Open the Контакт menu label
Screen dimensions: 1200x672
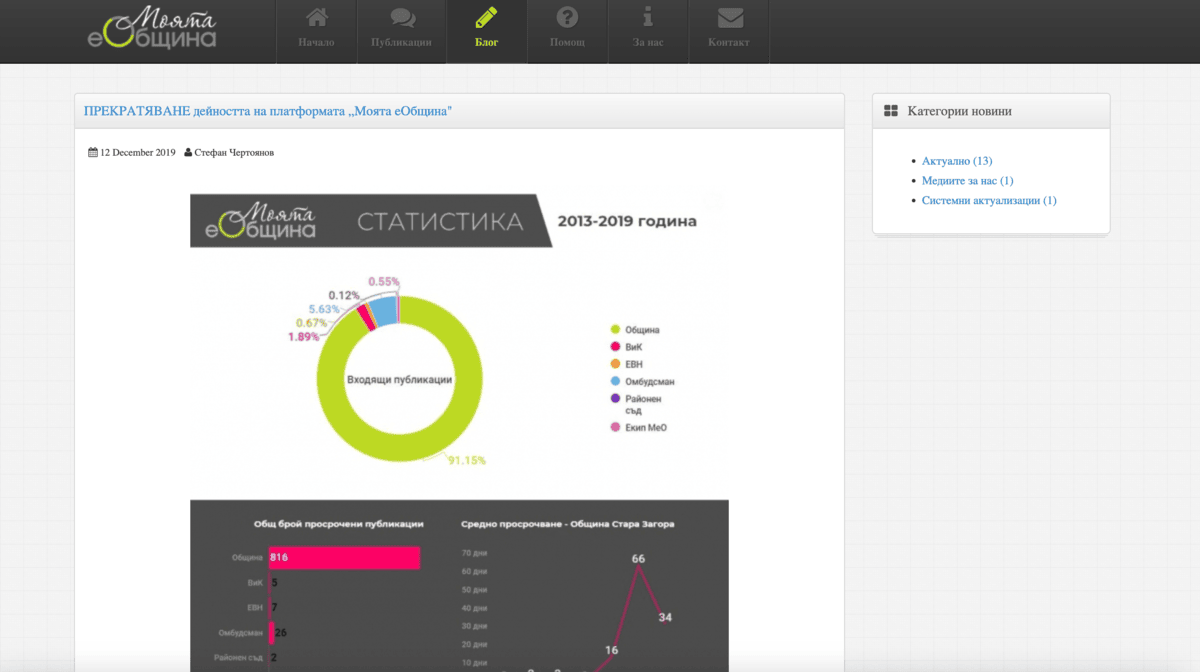point(729,43)
